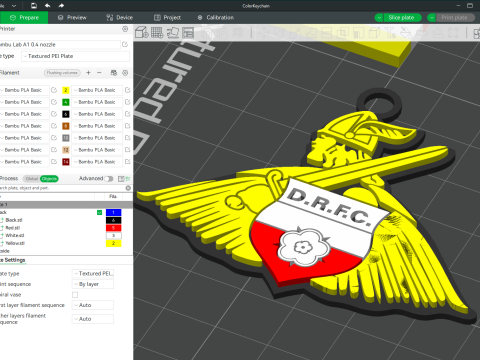Click the gear icon in object search bar
The height and width of the screenshot is (360, 480).
point(128,188)
